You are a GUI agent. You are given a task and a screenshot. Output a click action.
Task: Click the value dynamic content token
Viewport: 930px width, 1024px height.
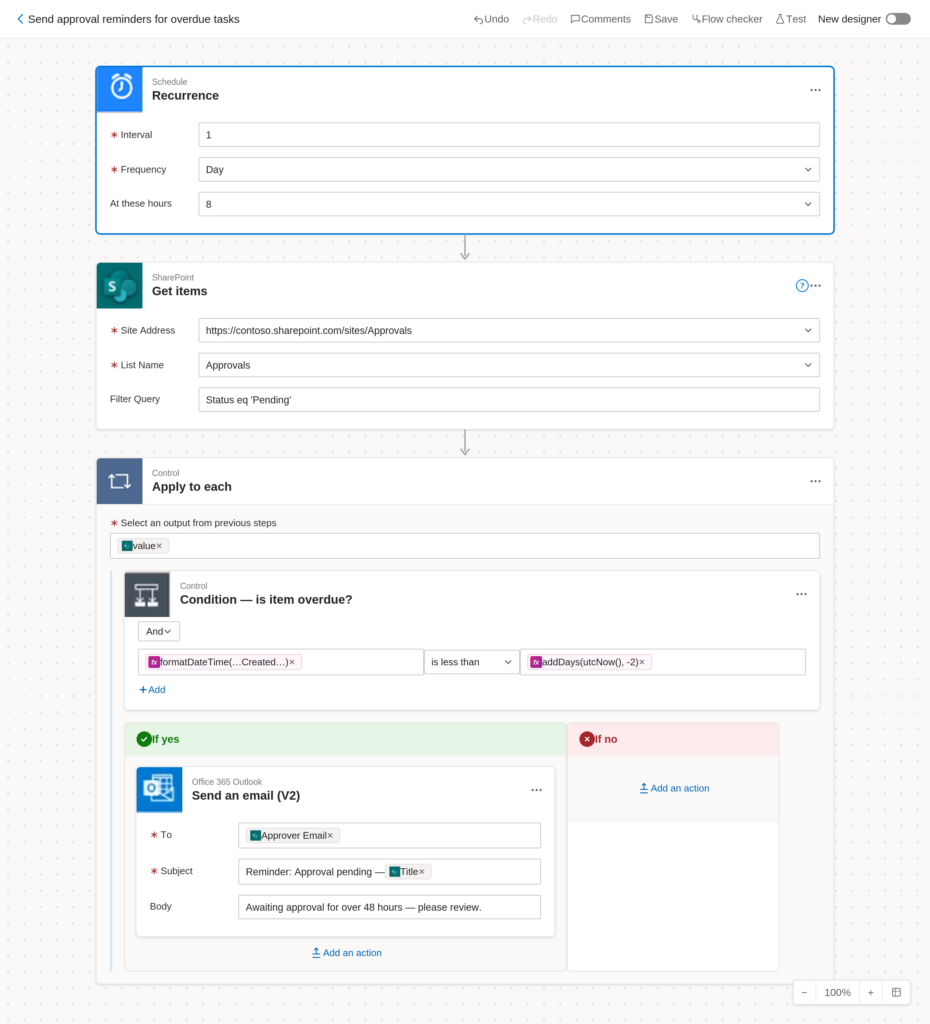[143, 546]
